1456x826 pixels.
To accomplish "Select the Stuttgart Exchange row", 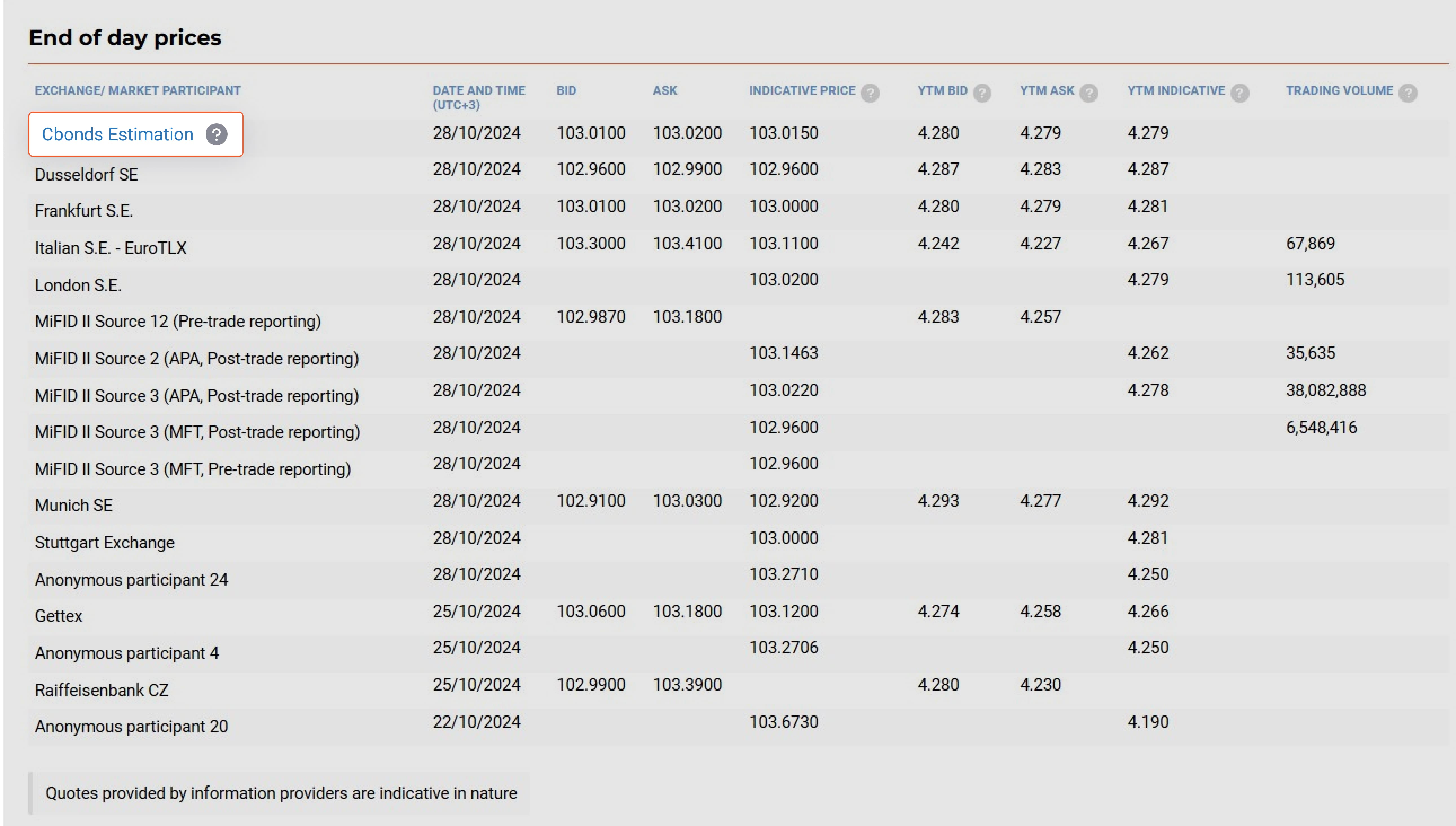I will pyautogui.click(x=104, y=542).
